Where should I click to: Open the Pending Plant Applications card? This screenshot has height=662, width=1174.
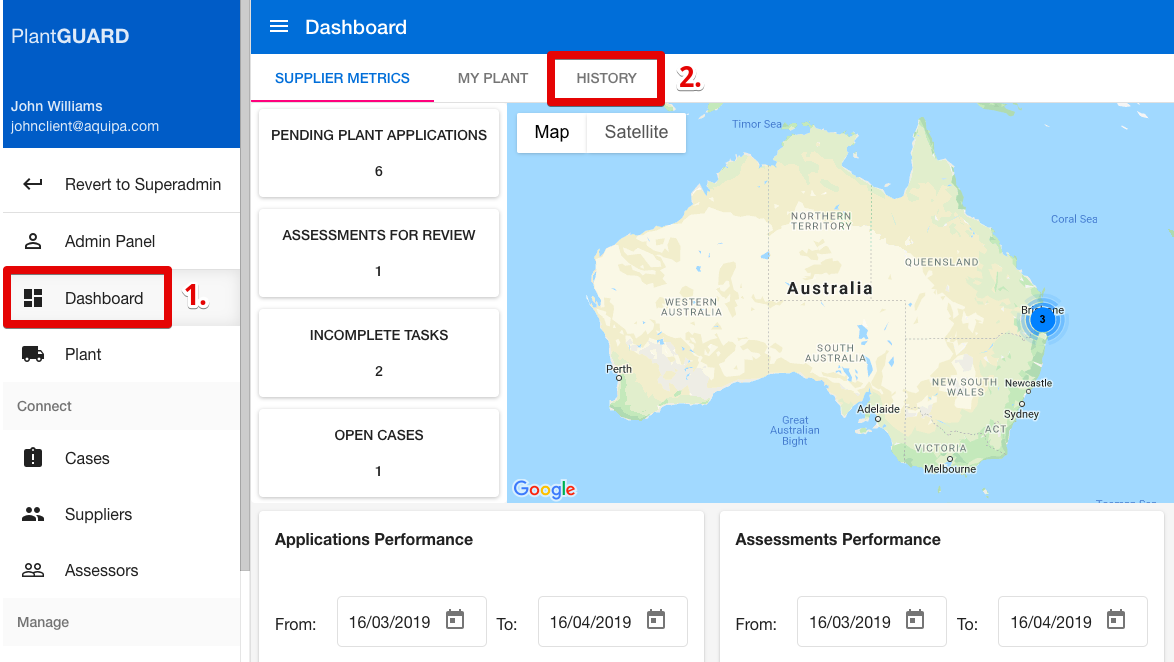pyautogui.click(x=379, y=153)
